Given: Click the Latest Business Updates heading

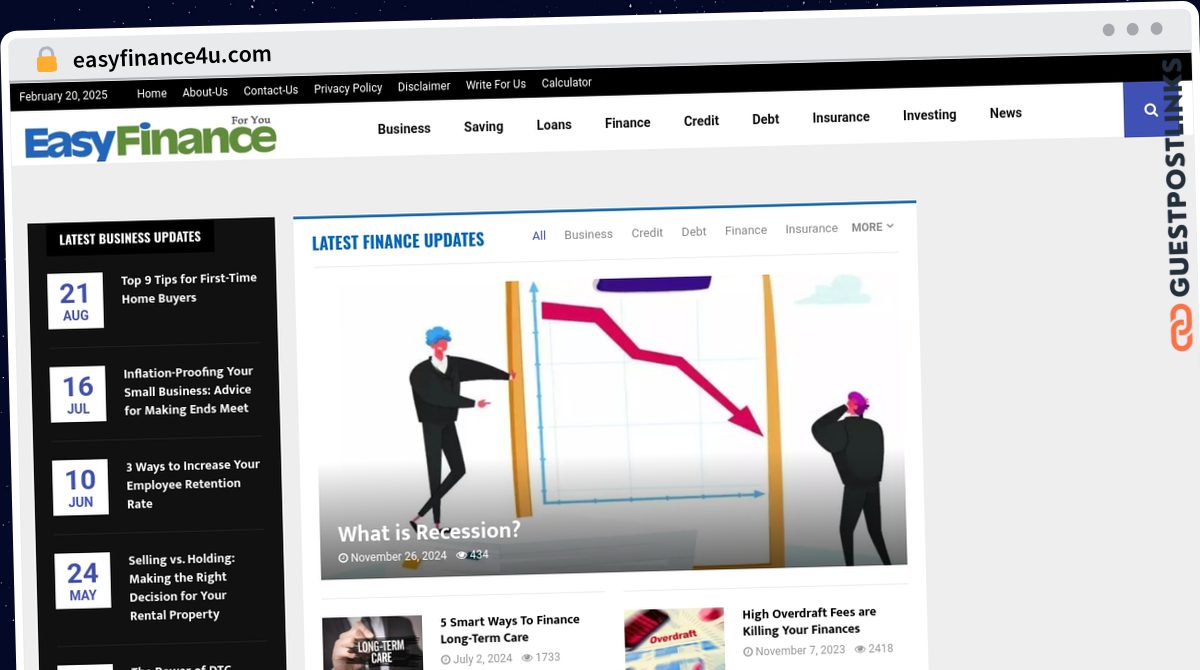Looking at the screenshot, I should 130,238.
